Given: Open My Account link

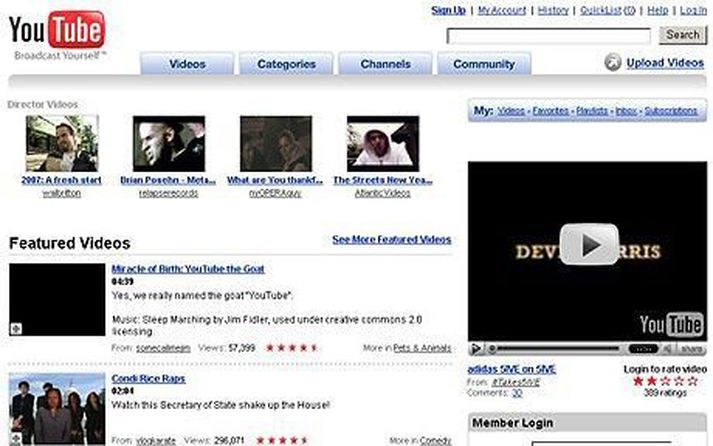Looking at the screenshot, I should (x=502, y=10).
